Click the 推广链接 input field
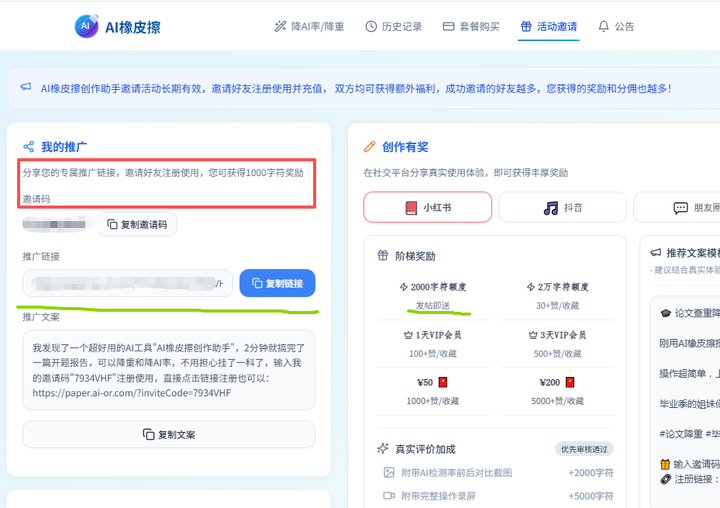Image resolution: width=720 pixels, height=508 pixels. (127, 283)
